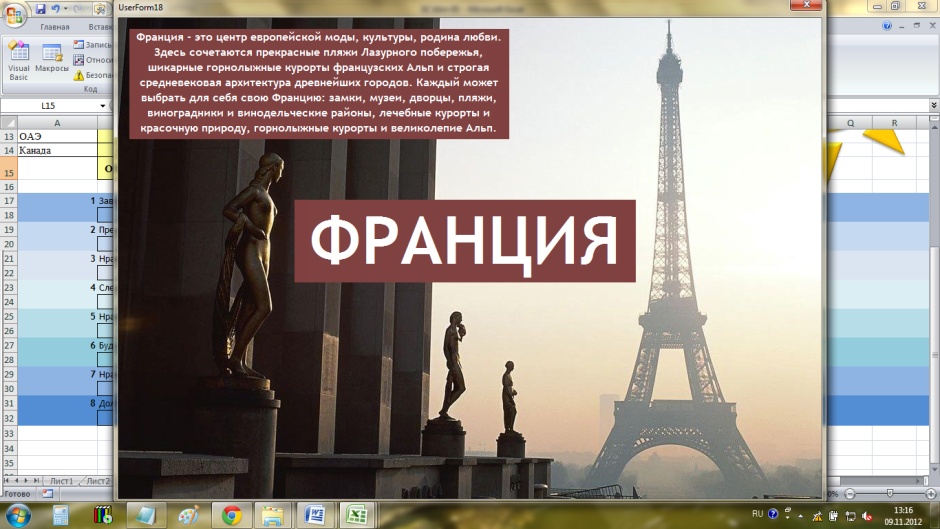
Task: Click the Save icon in quick access toolbar
Action: point(40,8)
